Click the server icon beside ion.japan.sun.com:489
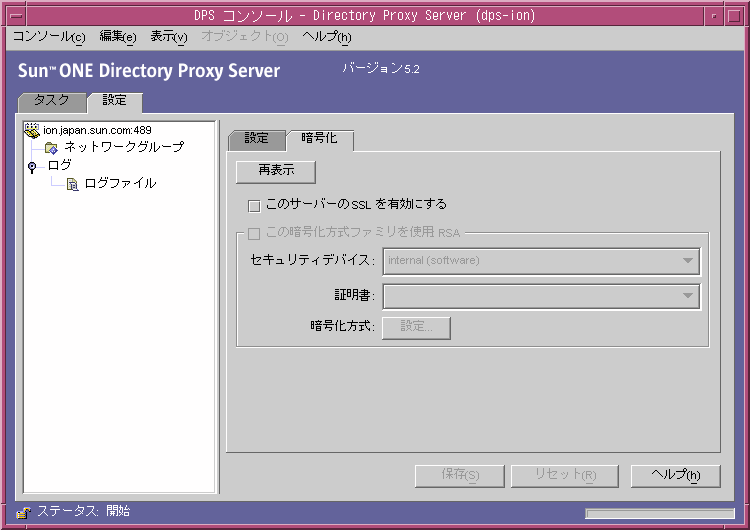 32,130
